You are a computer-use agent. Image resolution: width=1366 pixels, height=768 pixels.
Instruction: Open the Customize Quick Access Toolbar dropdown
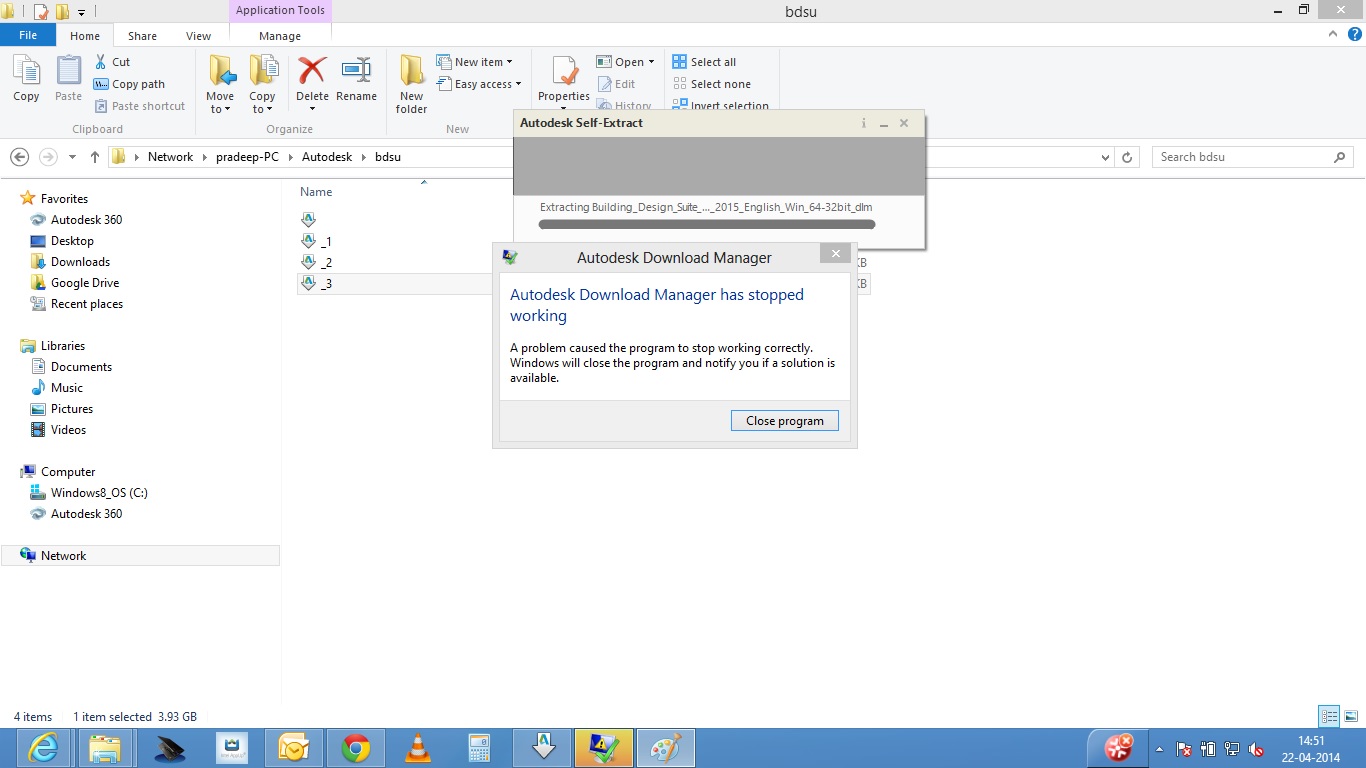(81, 13)
